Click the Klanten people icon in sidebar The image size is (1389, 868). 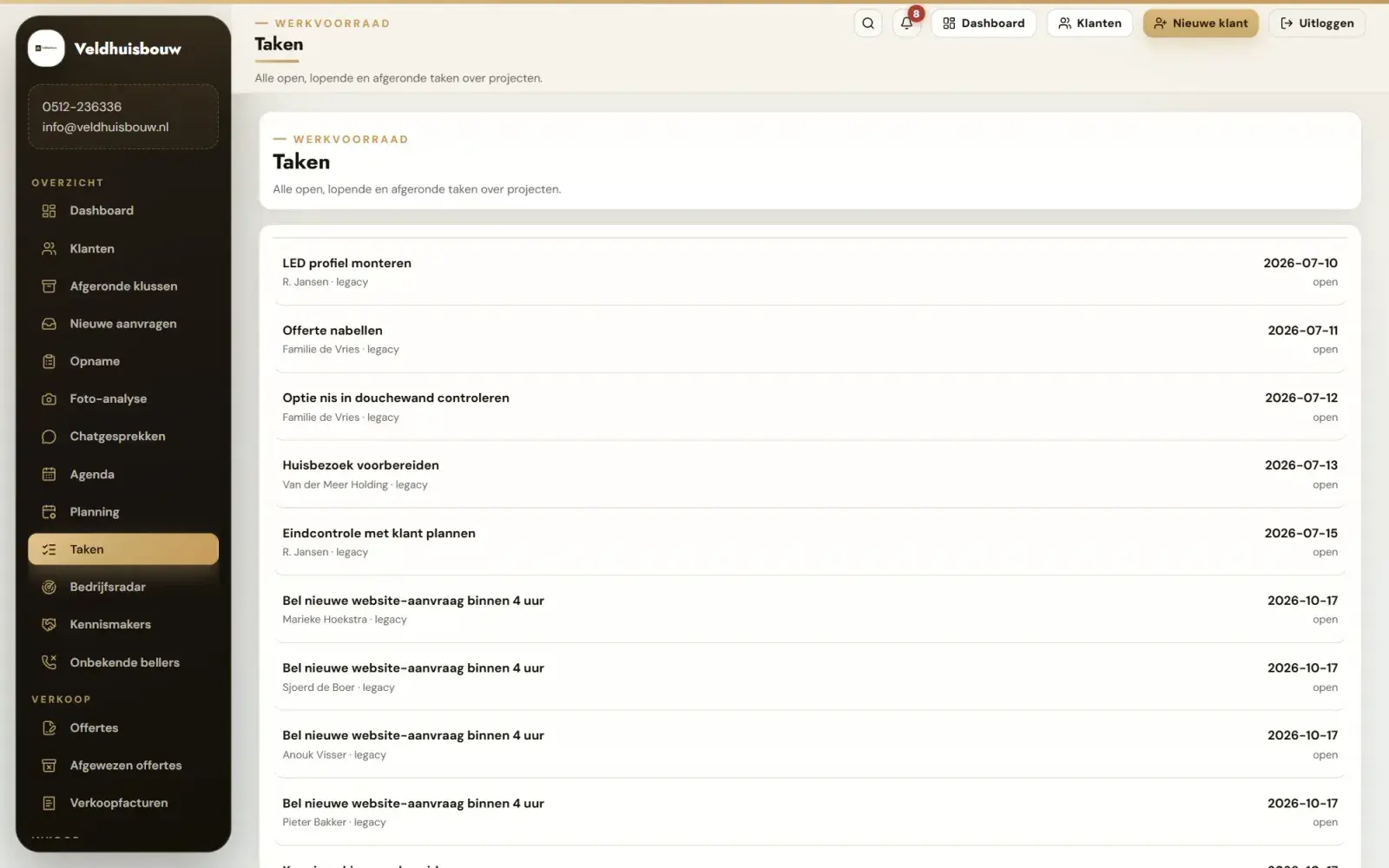click(49, 248)
